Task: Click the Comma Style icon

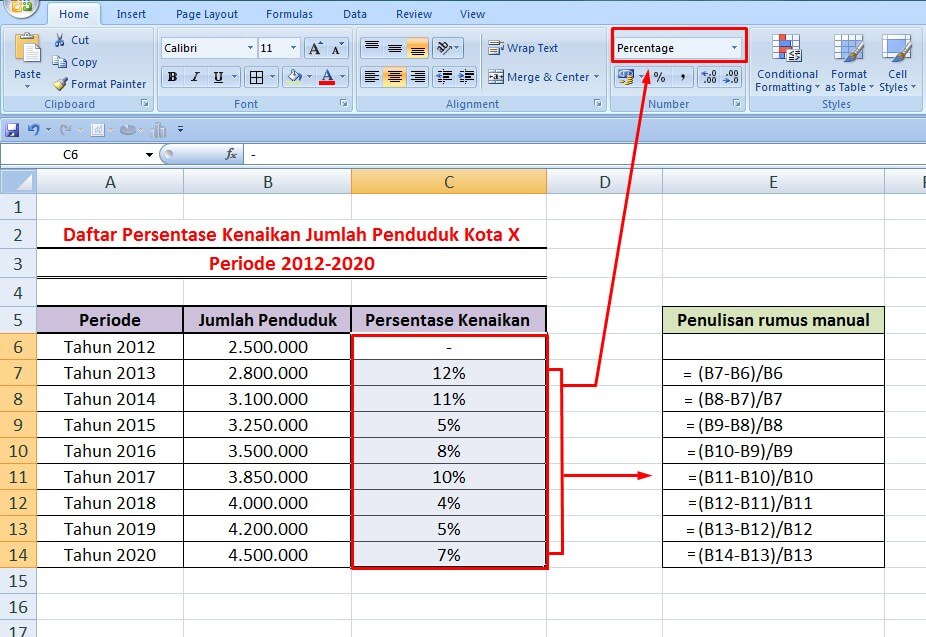Action: [x=683, y=77]
